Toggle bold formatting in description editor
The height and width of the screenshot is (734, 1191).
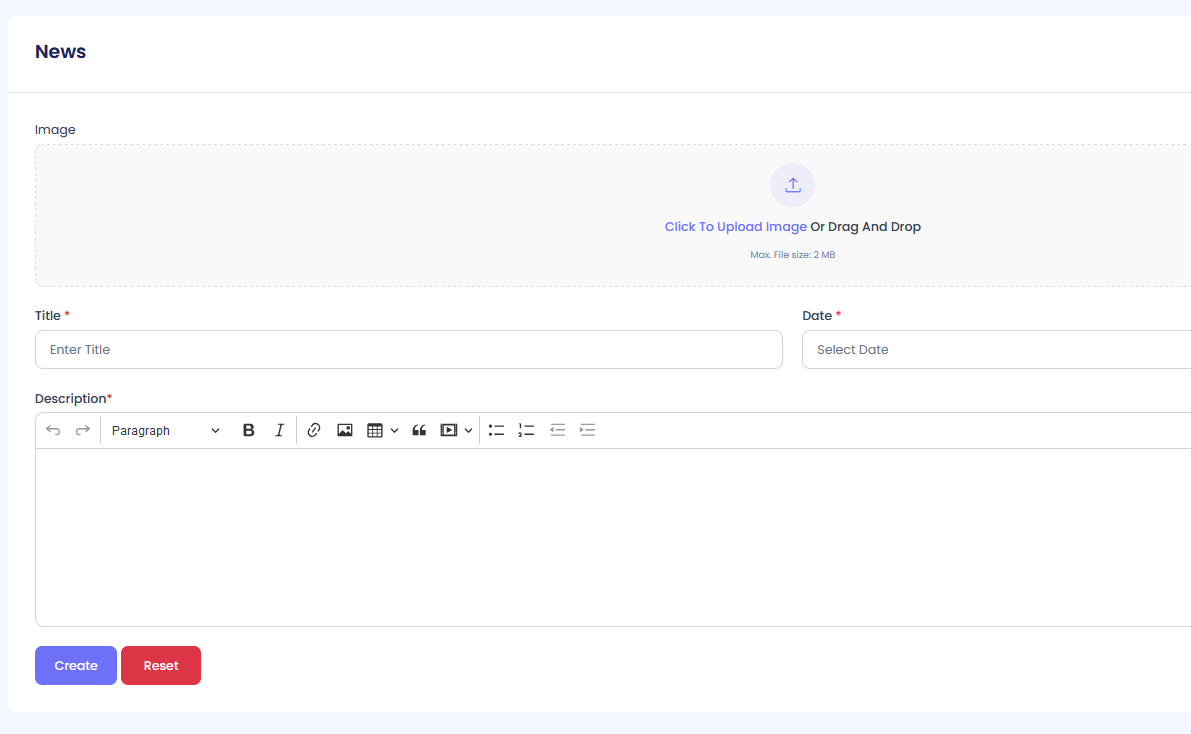(x=249, y=430)
